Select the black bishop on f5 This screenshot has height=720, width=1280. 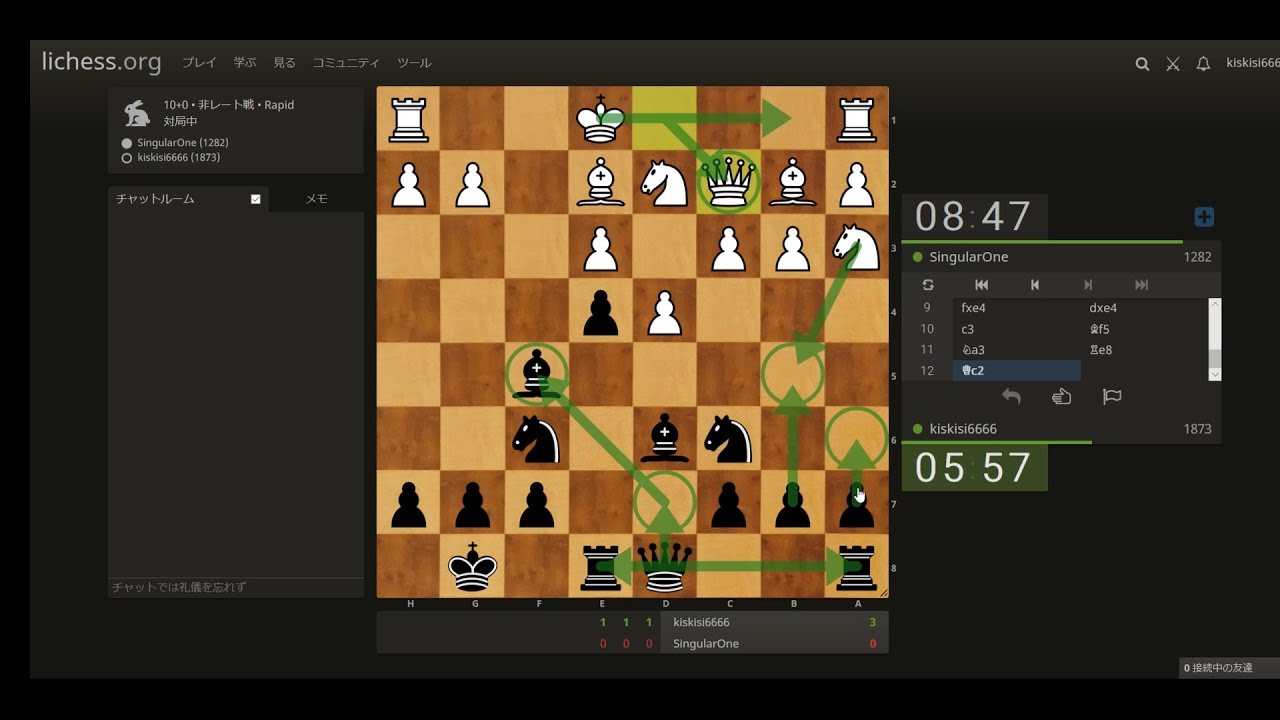tap(537, 374)
